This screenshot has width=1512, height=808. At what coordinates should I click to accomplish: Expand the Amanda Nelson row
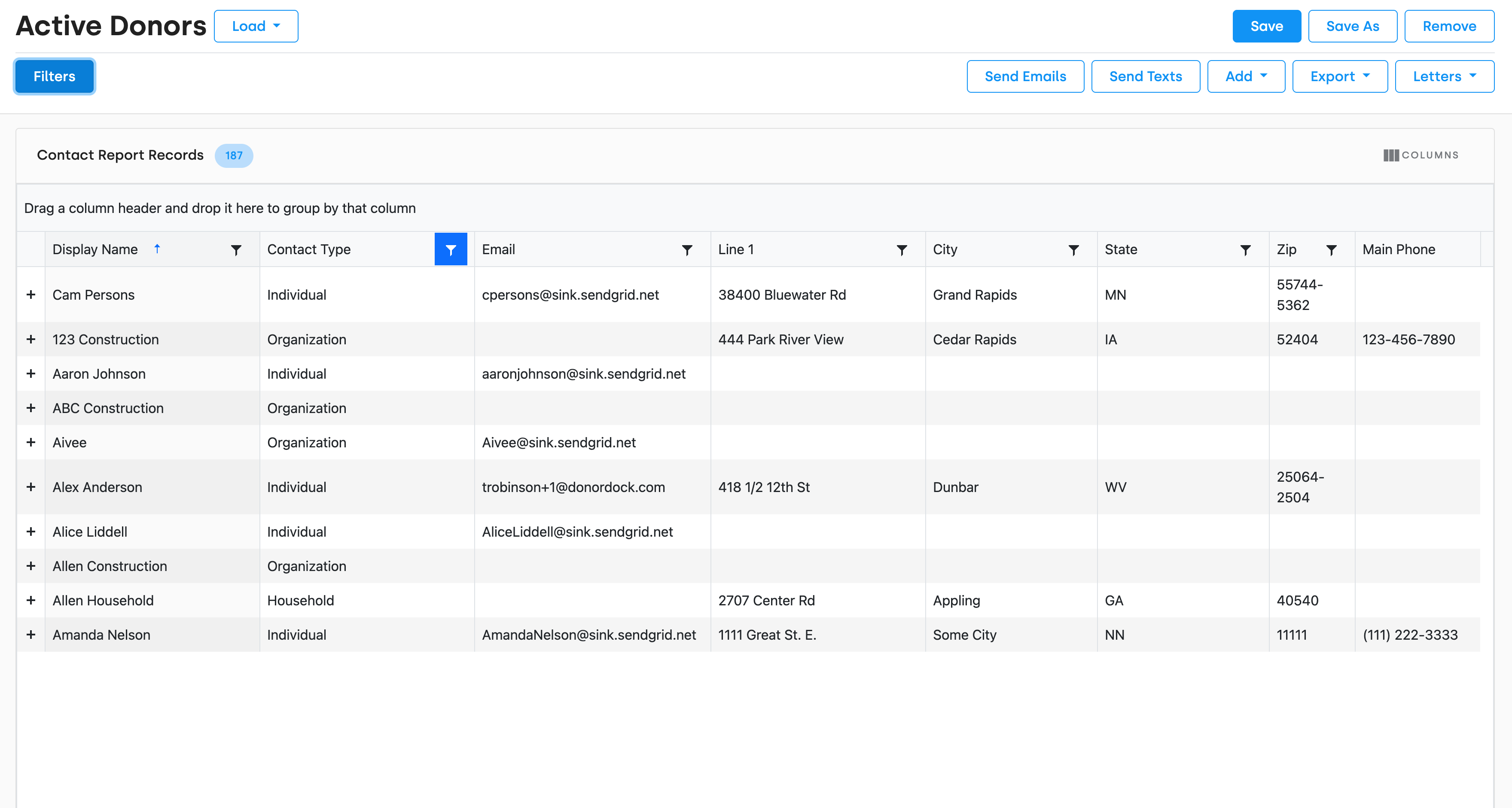point(31,635)
